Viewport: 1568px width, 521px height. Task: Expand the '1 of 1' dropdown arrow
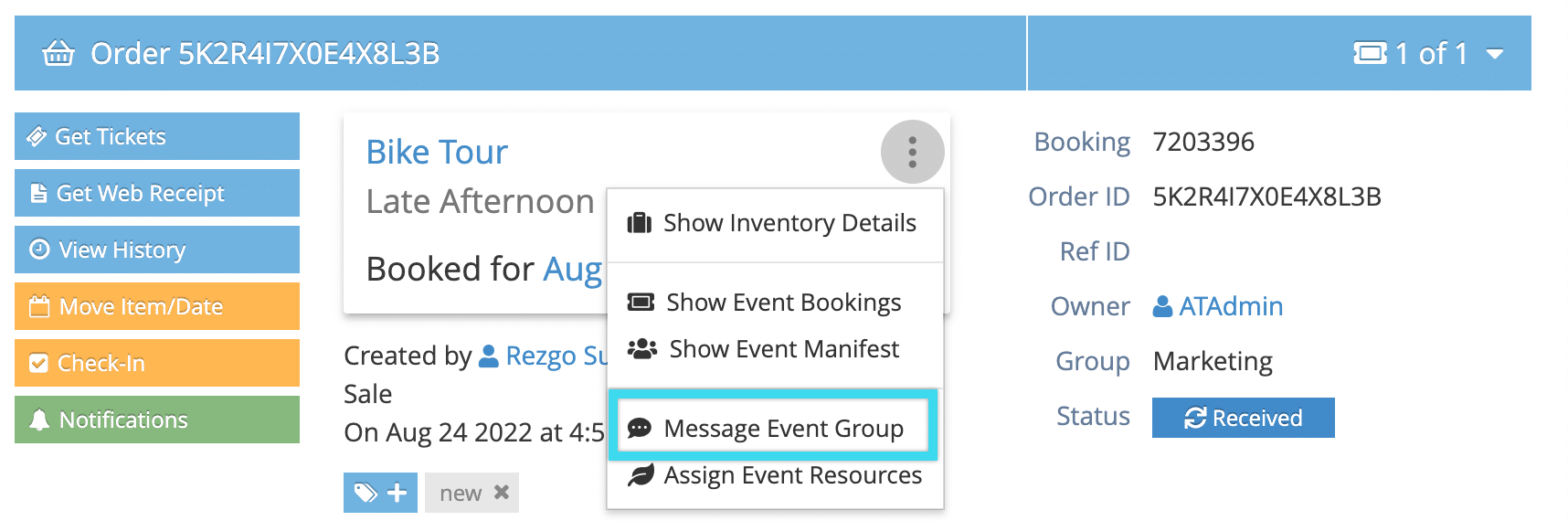pos(1495,54)
